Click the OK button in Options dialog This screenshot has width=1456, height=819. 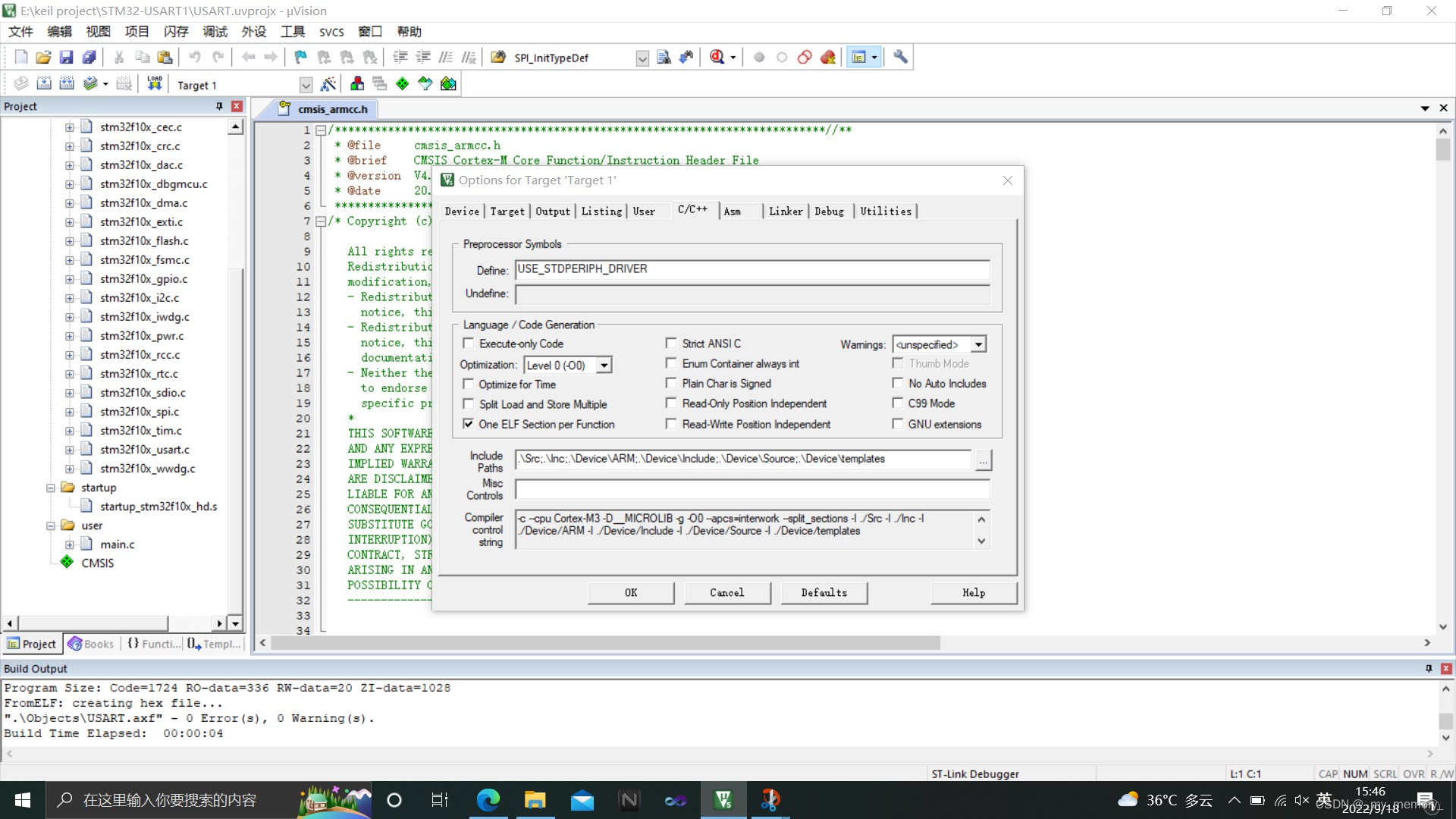tap(630, 593)
